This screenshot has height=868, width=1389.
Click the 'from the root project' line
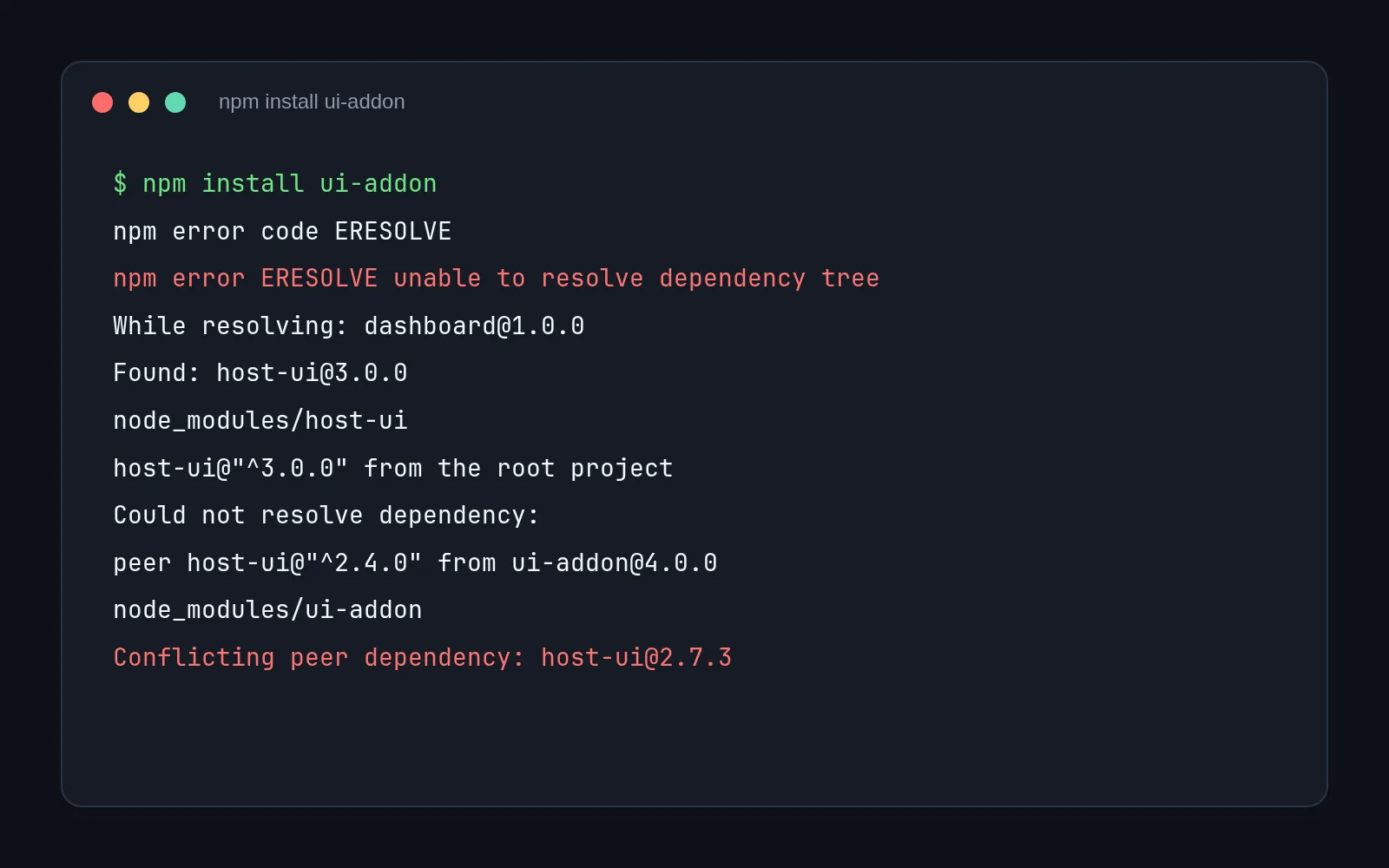[x=393, y=469]
